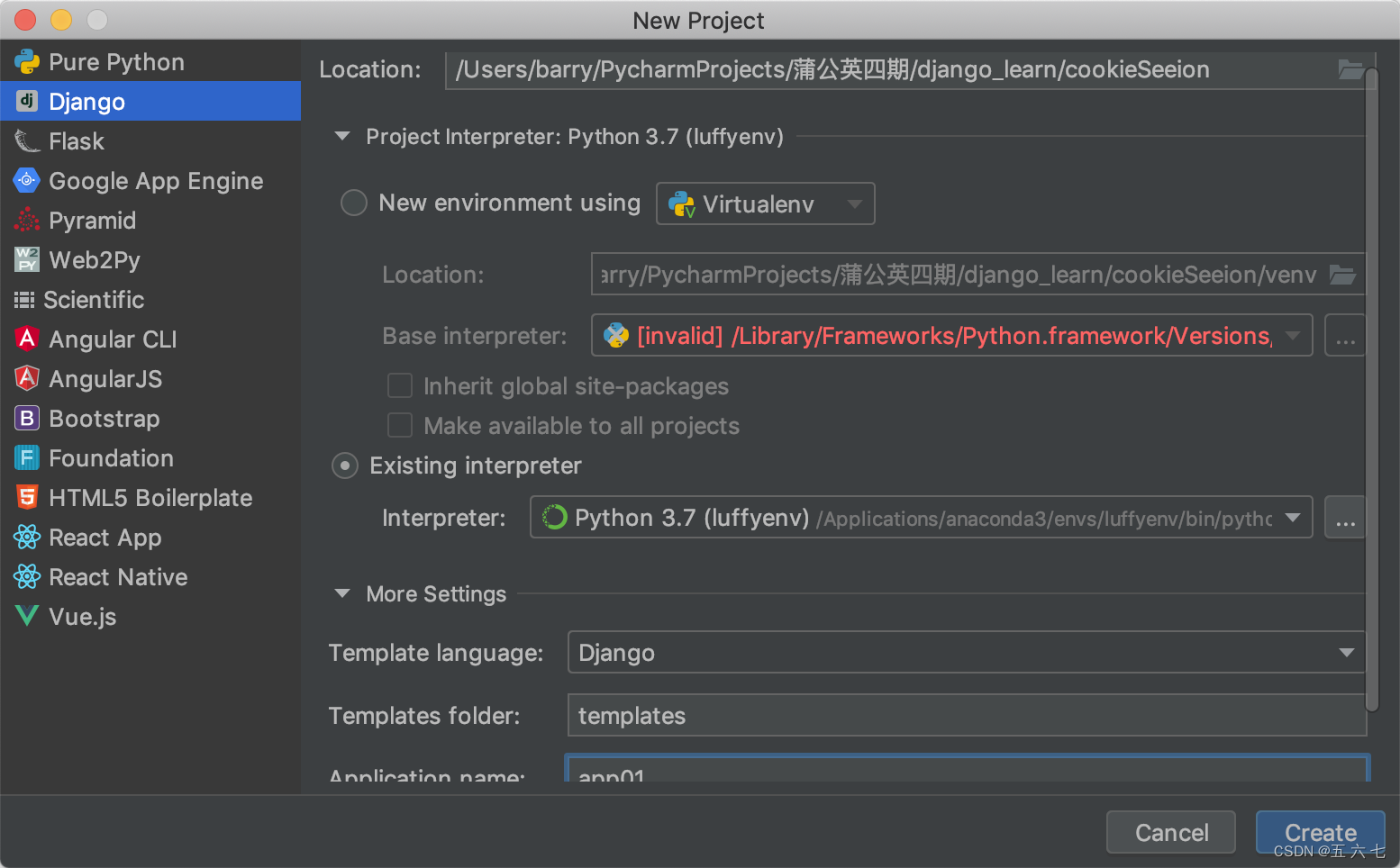Open the existing Interpreter dropdown
1400x868 pixels.
[x=922, y=518]
